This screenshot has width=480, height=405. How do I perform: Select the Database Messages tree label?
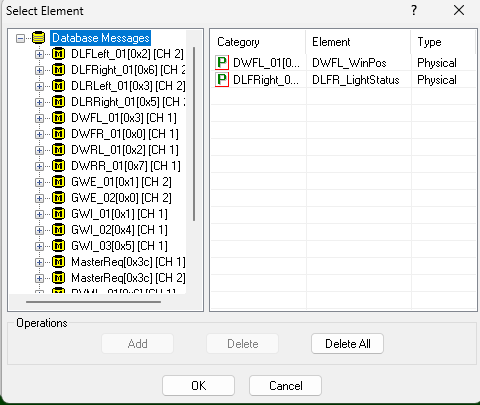pyautogui.click(x=101, y=38)
